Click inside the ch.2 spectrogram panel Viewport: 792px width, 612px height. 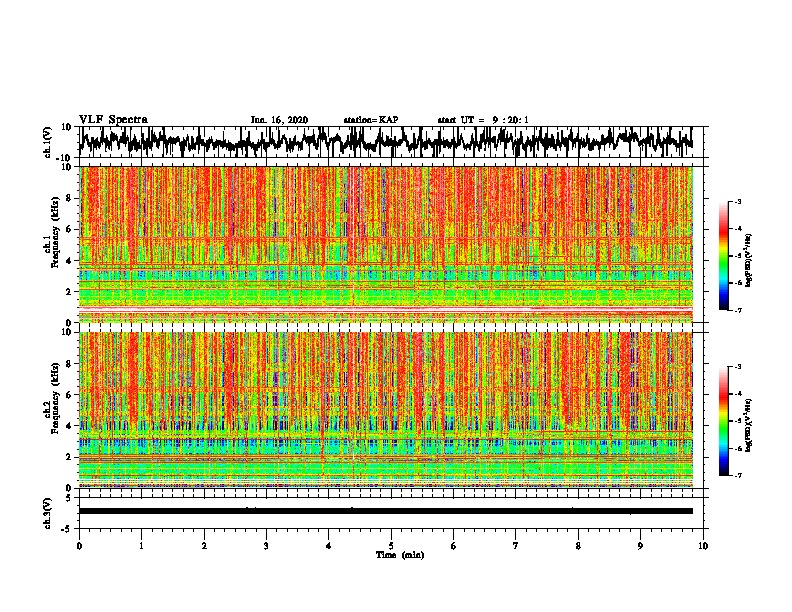point(385,410)
